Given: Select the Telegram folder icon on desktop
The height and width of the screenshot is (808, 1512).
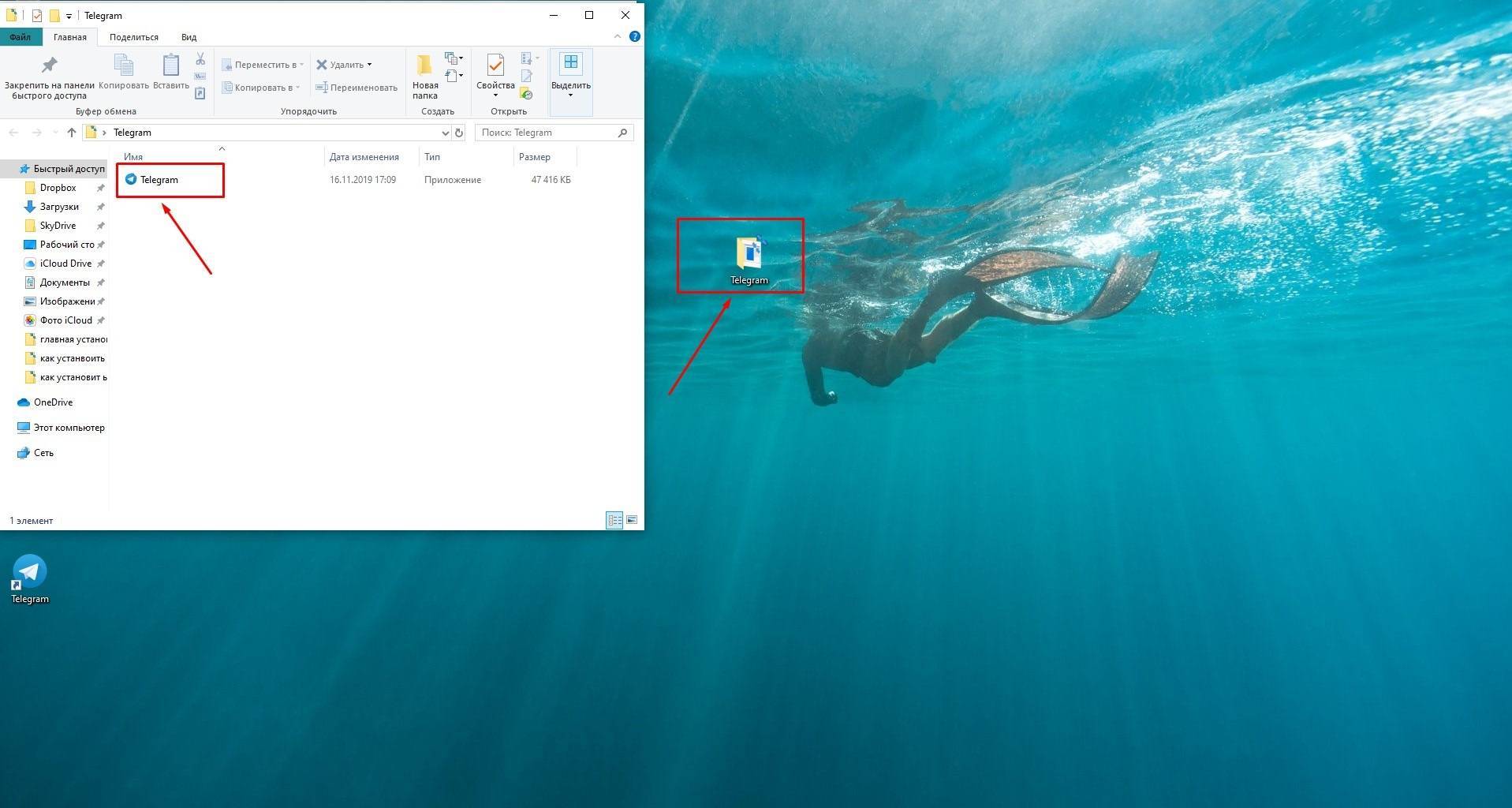Looking at the screenshot, I should point(749,254).
